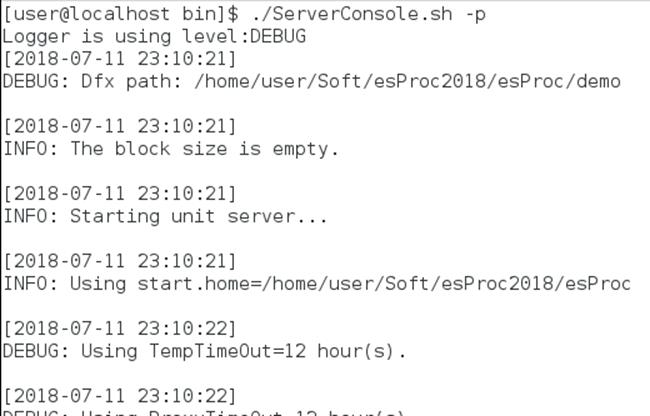Click the Using start.home info line
The image size is (650, 416).
pyautogui.click(x=317, y=284)
